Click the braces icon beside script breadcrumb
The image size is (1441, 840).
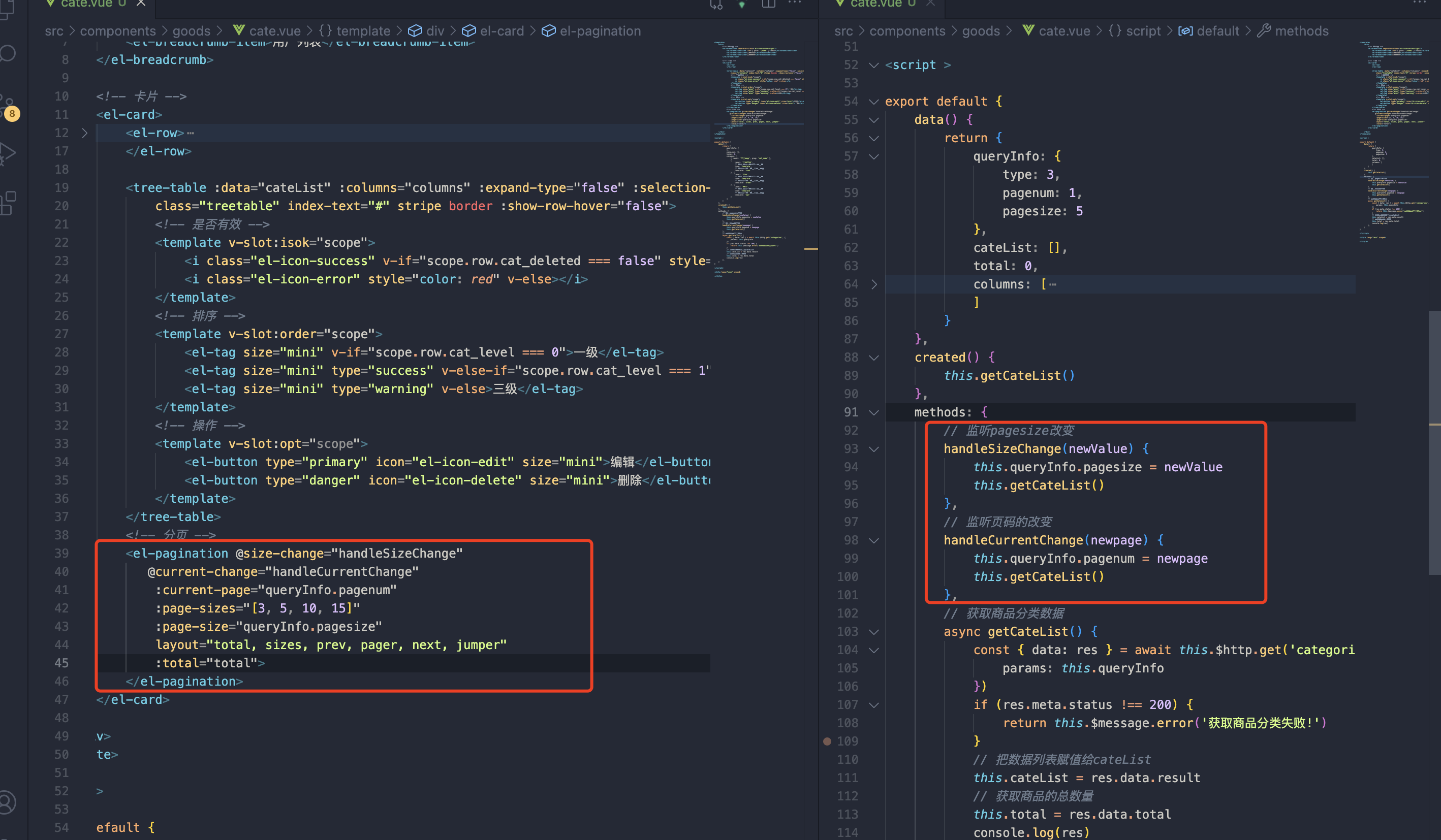coord(1115,31)
